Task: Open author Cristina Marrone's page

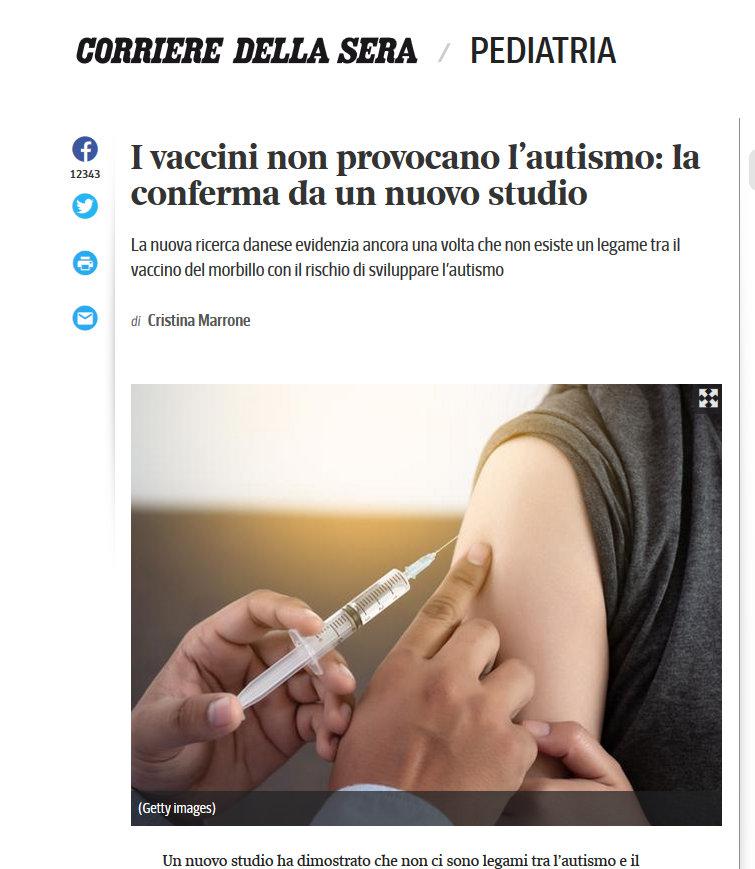Action: (x=198, y=320)
